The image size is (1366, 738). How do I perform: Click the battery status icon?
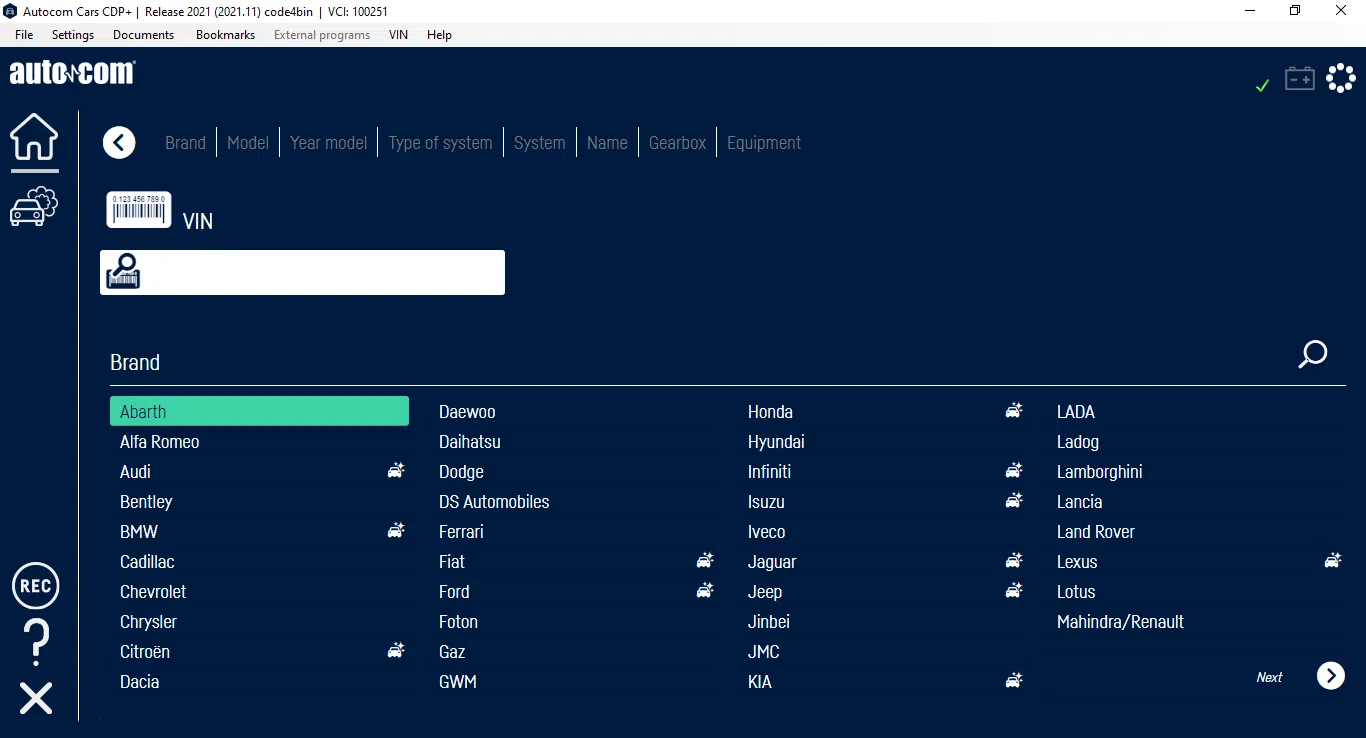coord(1299,79)
